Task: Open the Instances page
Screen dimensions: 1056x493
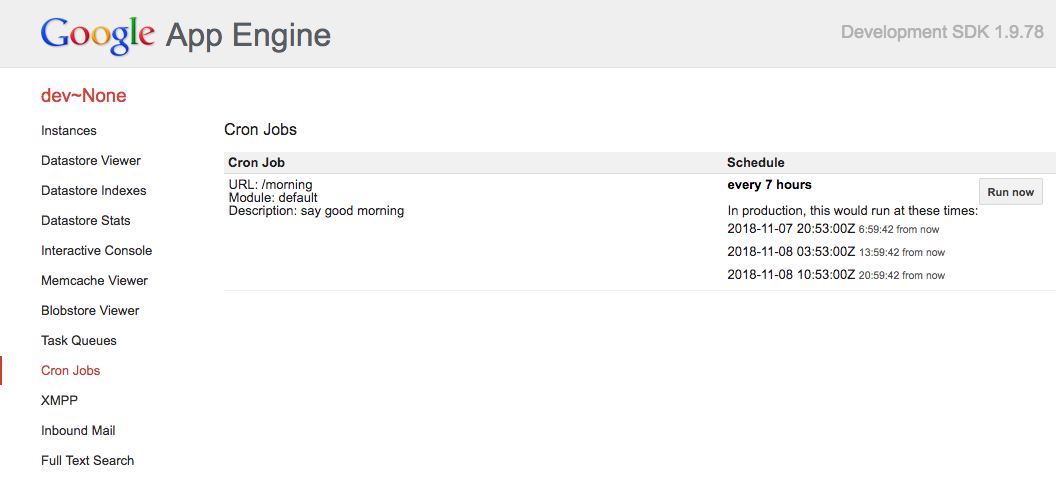Action: [x=69, y=131]
